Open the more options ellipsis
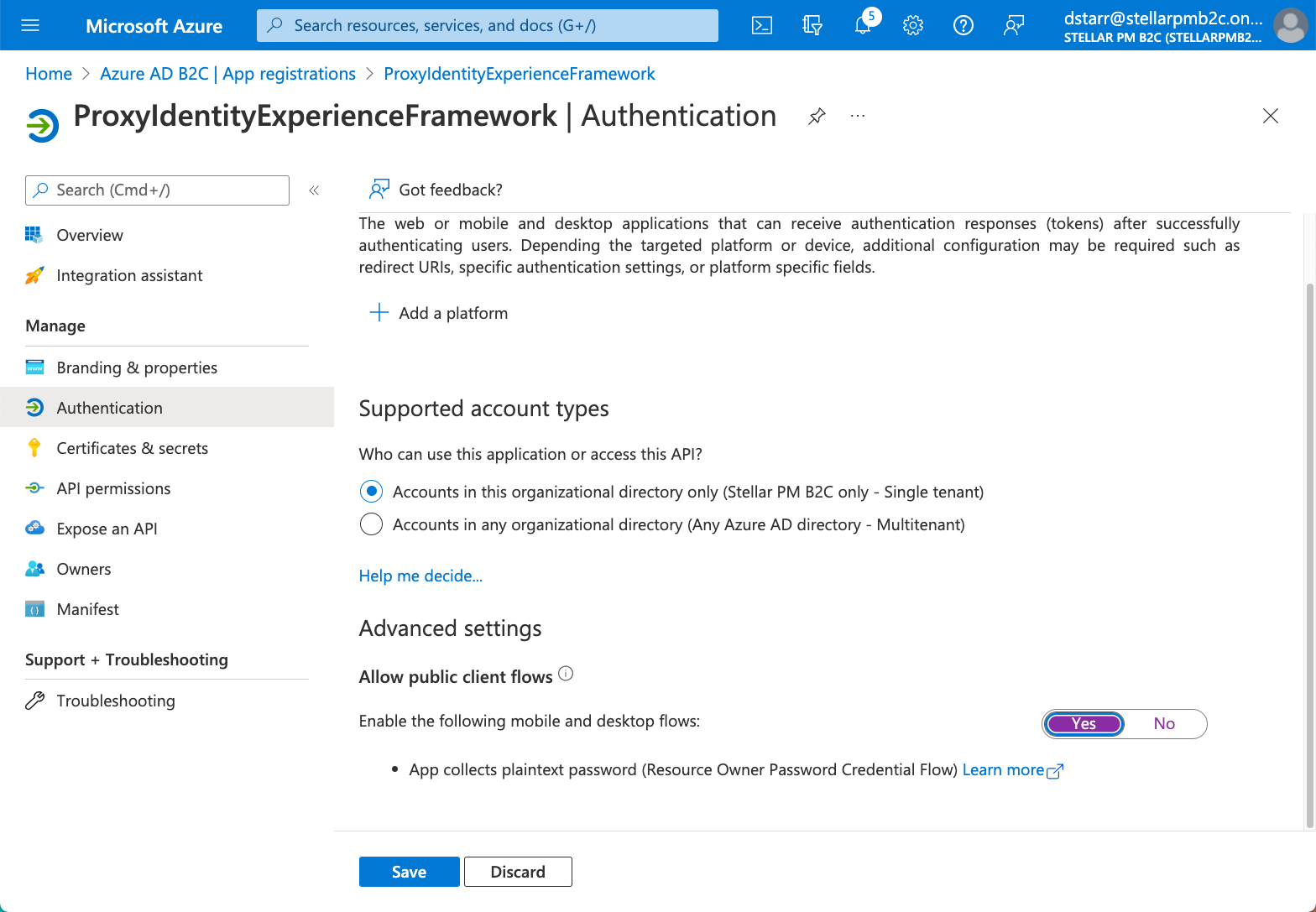Screen dimensions: 1316x912 [x=857, y=116]
